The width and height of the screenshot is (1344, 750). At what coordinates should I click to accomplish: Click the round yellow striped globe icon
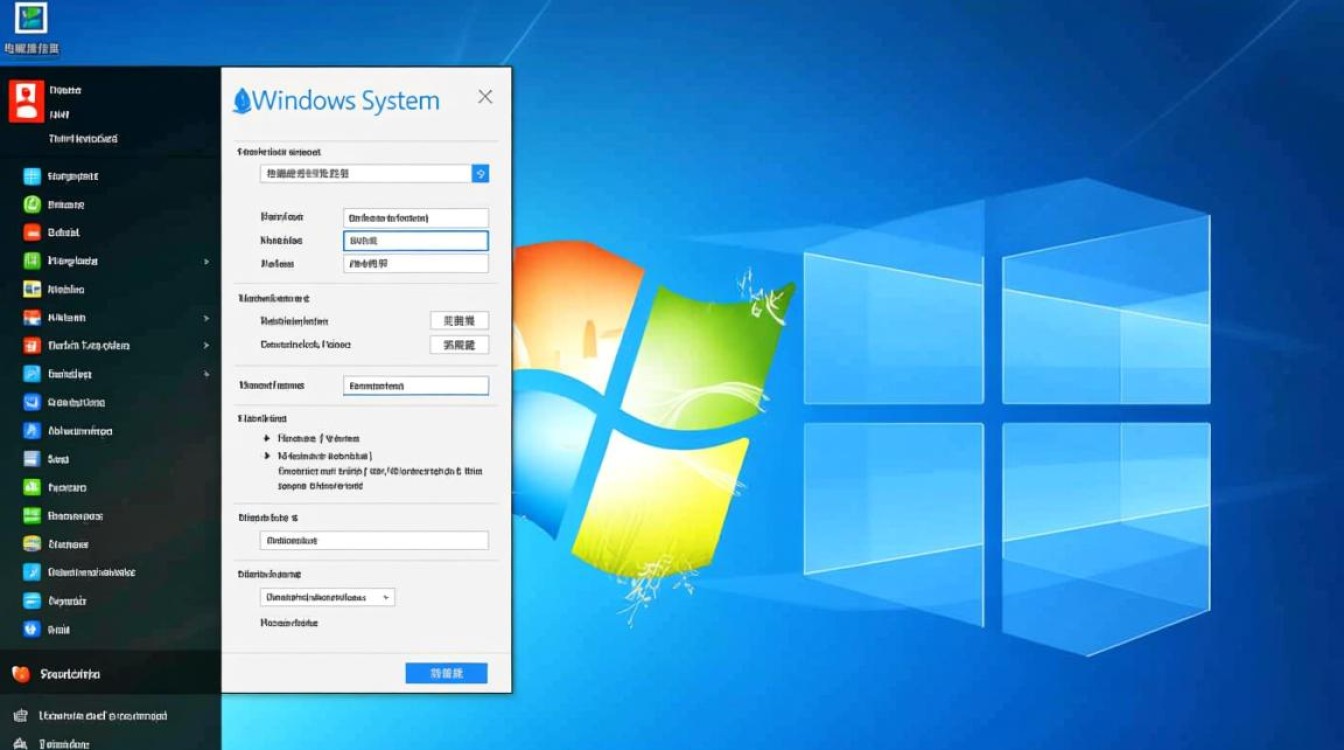[31, 544]
